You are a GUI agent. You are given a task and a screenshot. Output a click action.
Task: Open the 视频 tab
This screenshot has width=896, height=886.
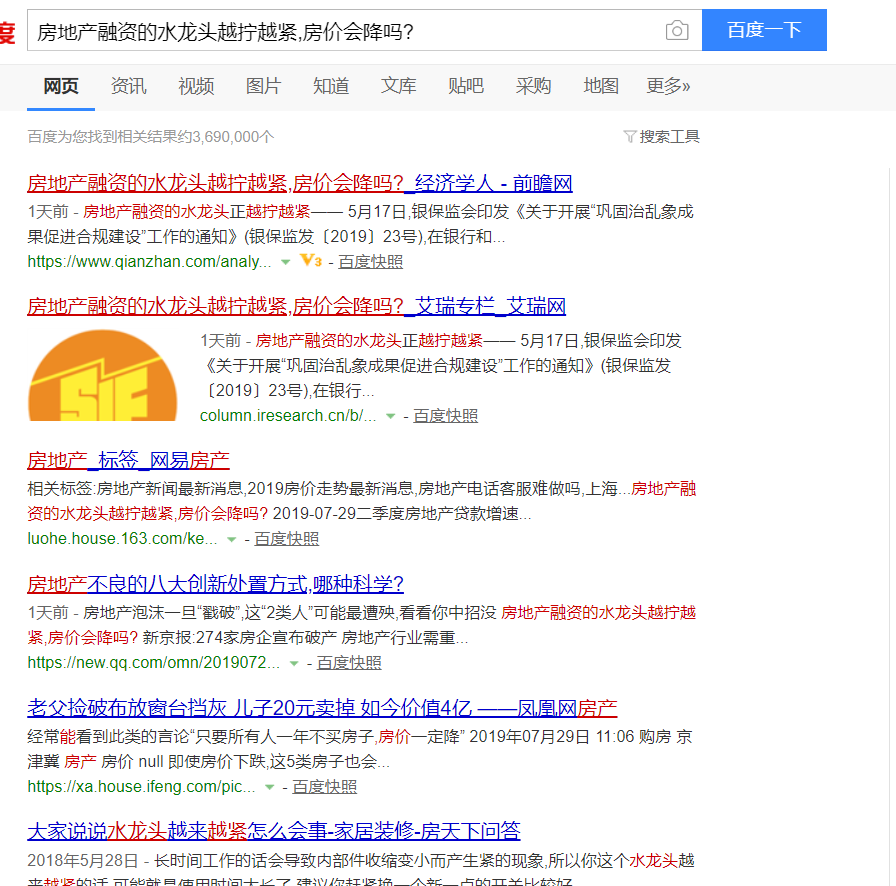(196, 86)
